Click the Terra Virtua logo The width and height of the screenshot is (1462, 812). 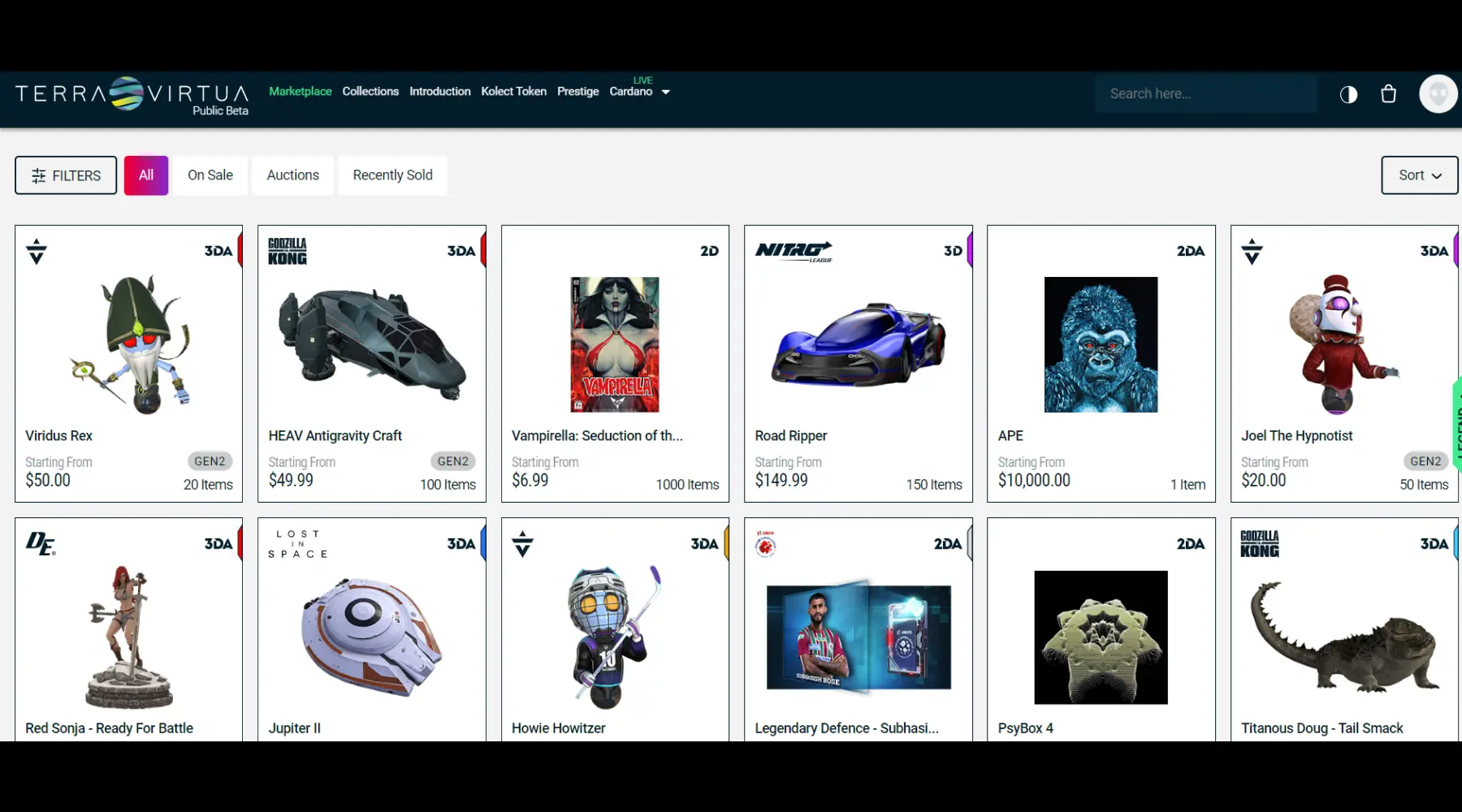tap(132, 95)
